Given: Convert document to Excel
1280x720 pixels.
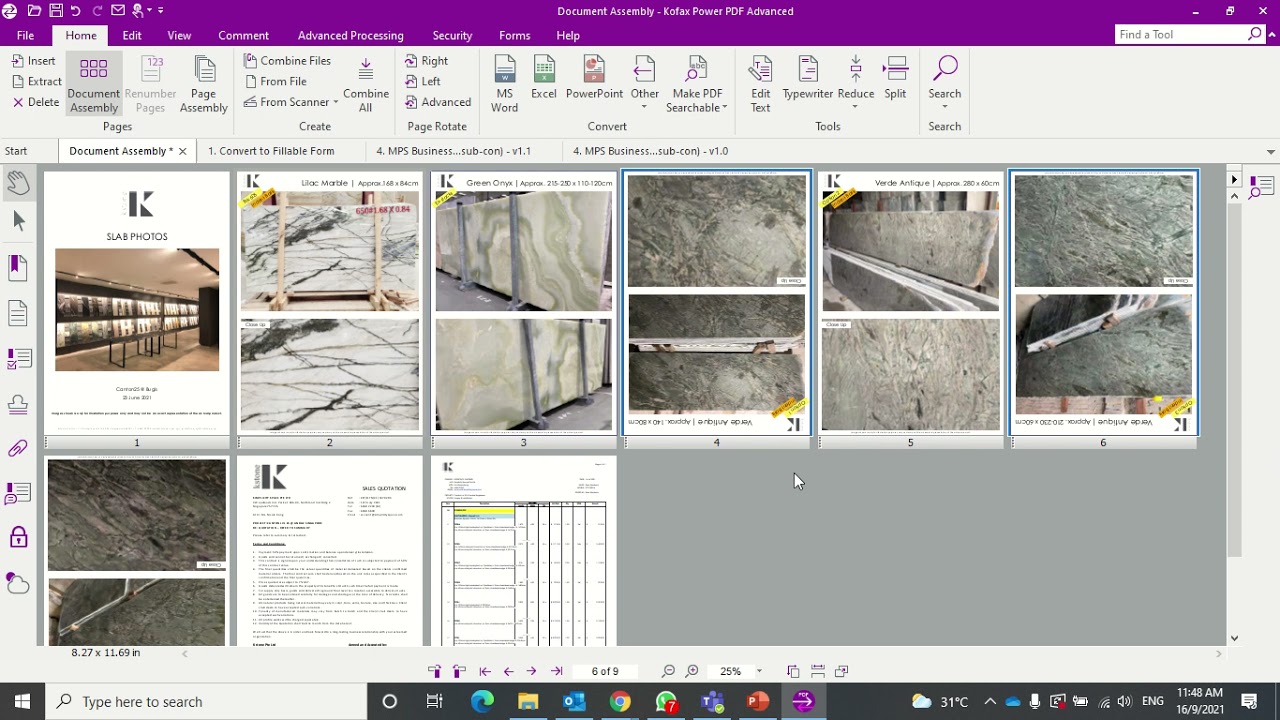Looking at the screenshot, I should click(543, 82).
